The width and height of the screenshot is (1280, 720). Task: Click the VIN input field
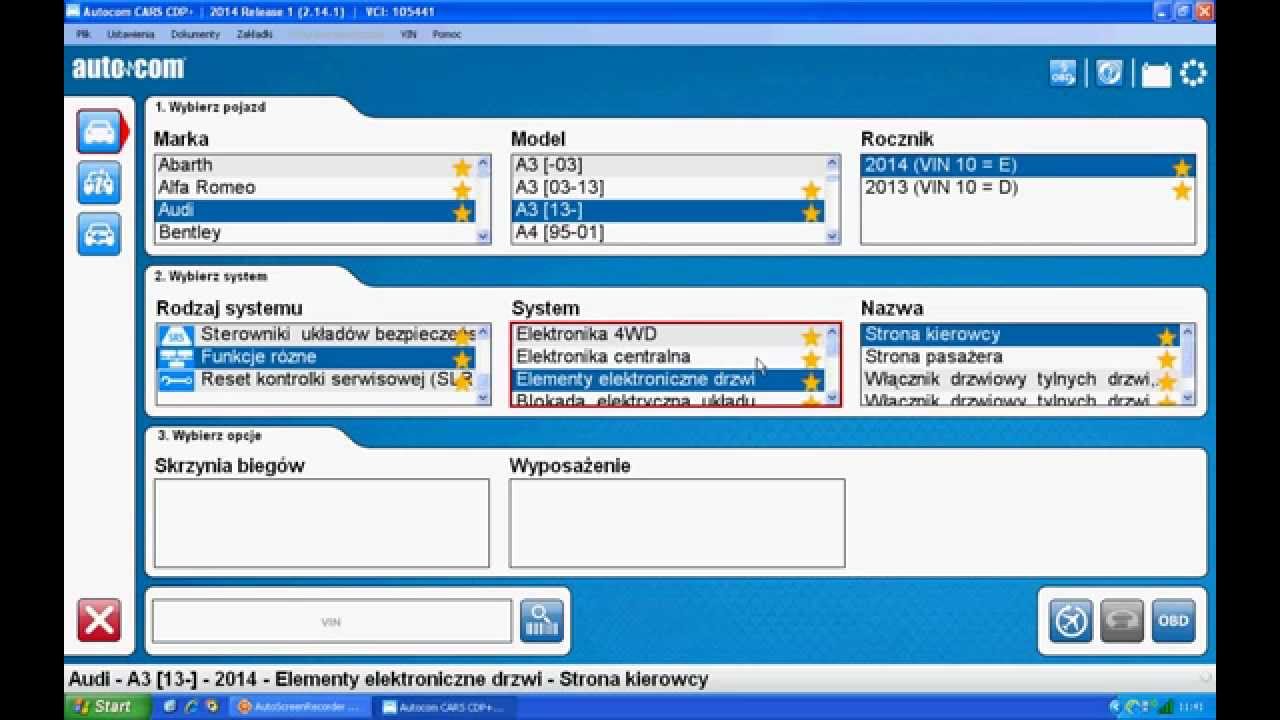(331, 621)
